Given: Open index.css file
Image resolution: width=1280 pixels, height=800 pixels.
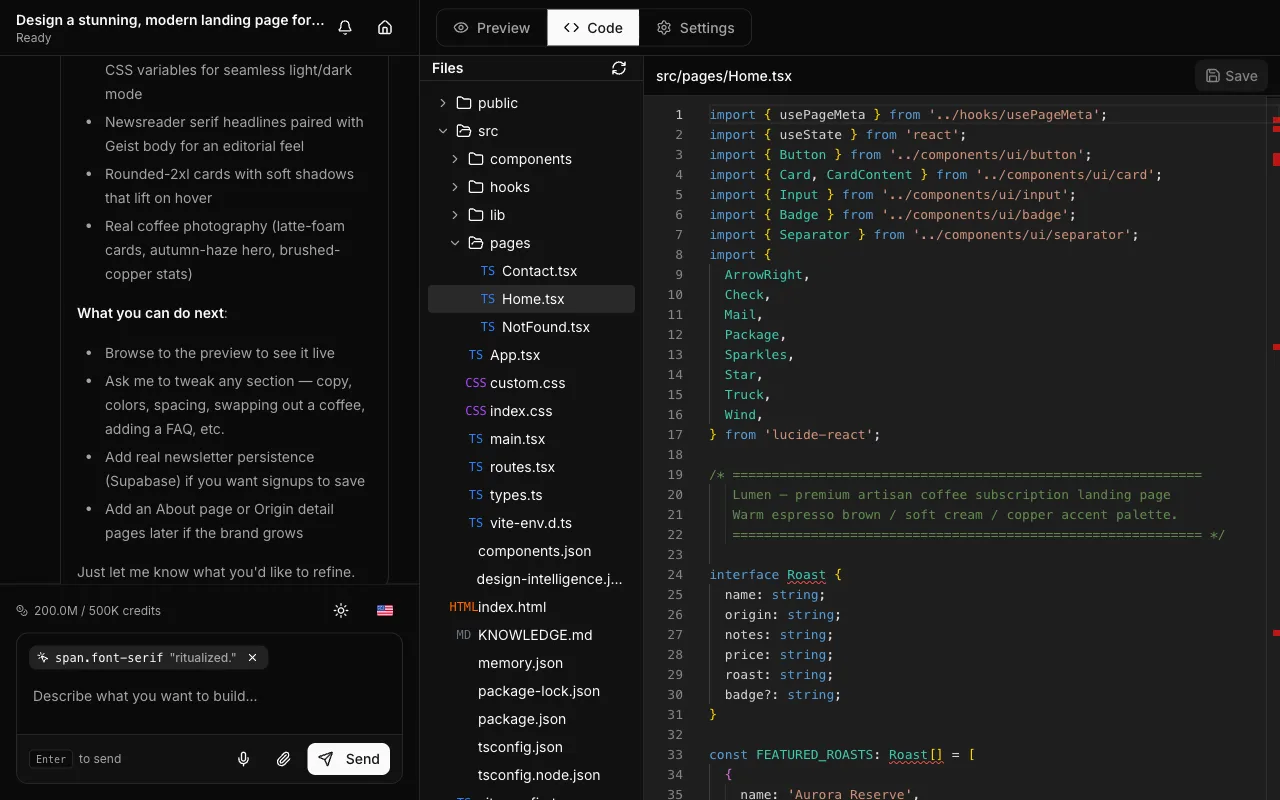Looking at the screenshot, I should [x=531, y=411].
